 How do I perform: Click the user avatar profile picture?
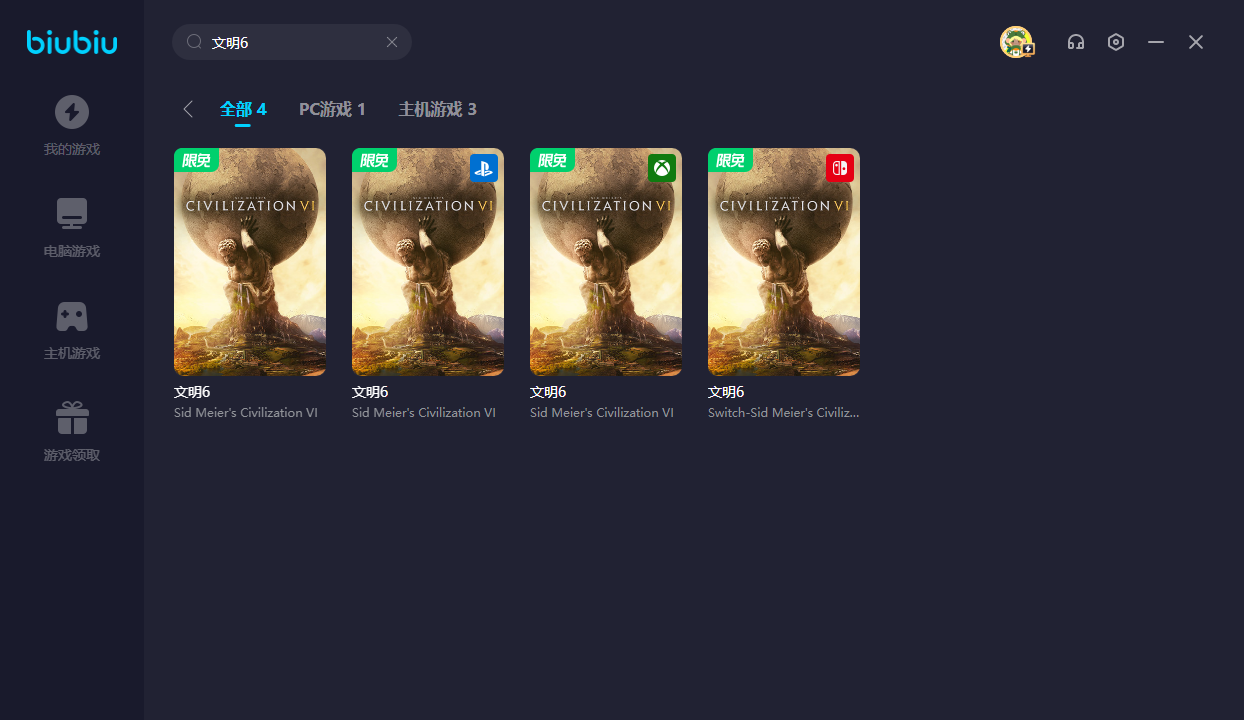coord(1016,42)
